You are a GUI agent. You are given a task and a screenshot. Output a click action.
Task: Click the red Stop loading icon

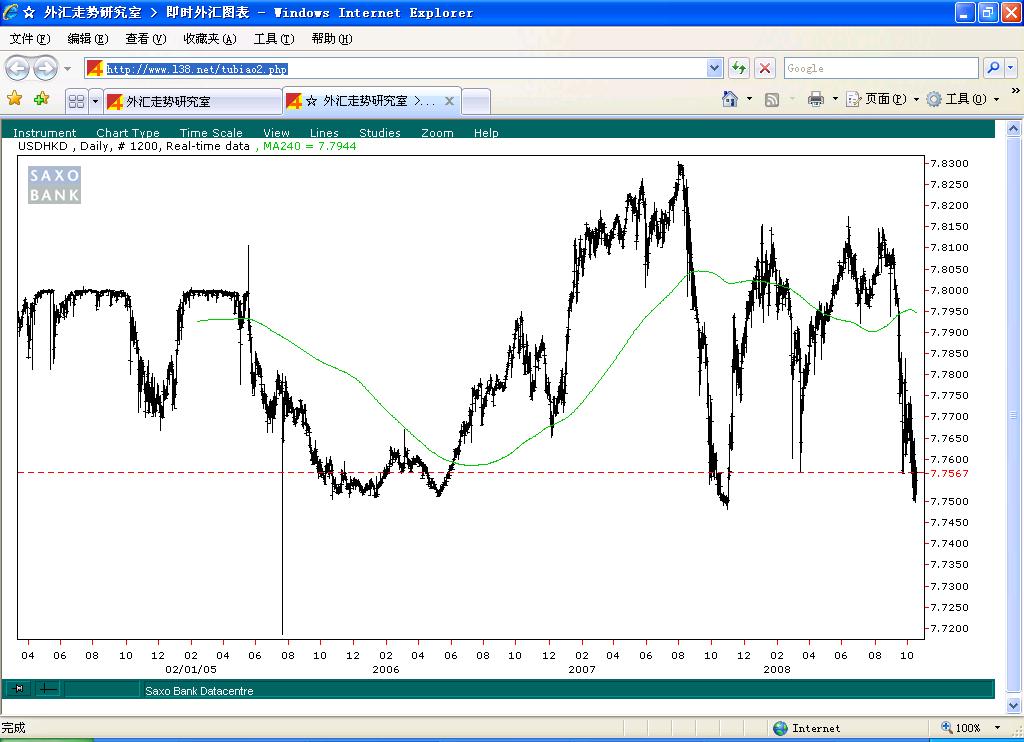coord(765,68)
